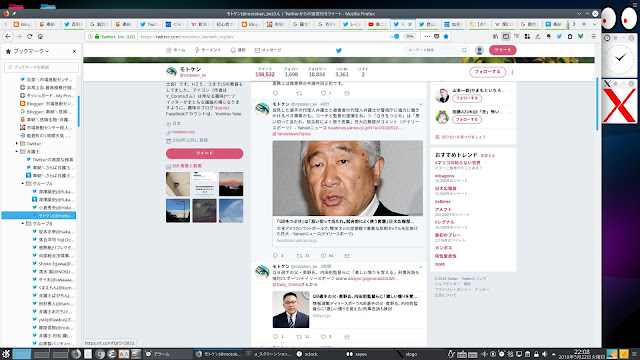Open the sunset photo thumbnail in media grid
Viewport: 640px width, 360px height.
tap(231, 184)
